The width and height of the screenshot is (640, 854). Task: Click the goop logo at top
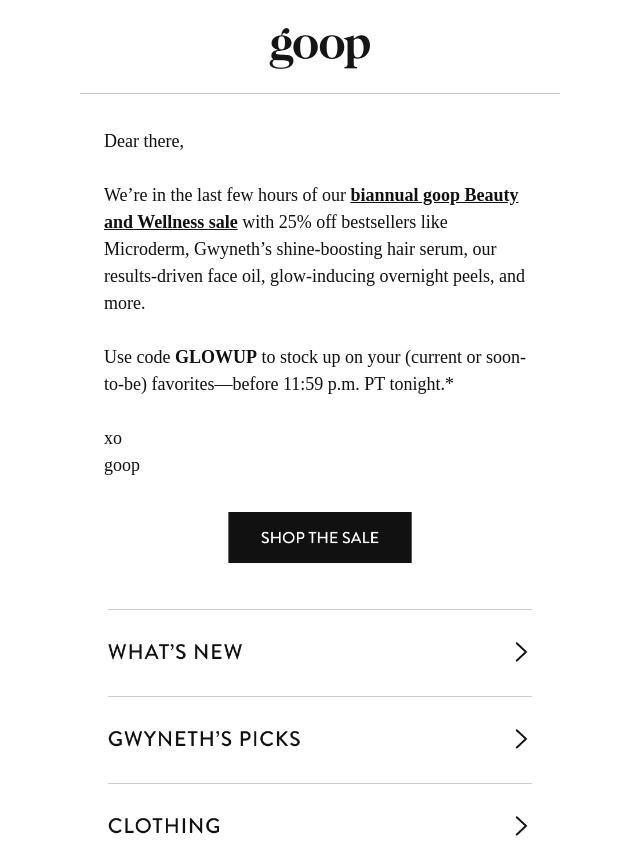point(320,48)
